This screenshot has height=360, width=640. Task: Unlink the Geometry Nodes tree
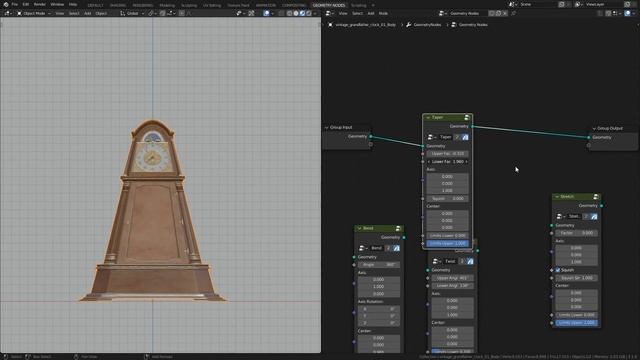tap(505, 13)
